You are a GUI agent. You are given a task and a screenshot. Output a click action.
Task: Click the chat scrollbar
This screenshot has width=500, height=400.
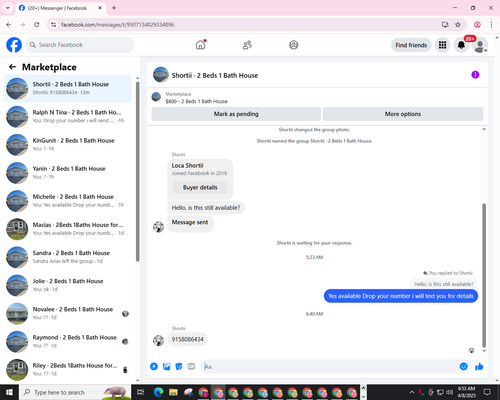[x=484, y=275]
